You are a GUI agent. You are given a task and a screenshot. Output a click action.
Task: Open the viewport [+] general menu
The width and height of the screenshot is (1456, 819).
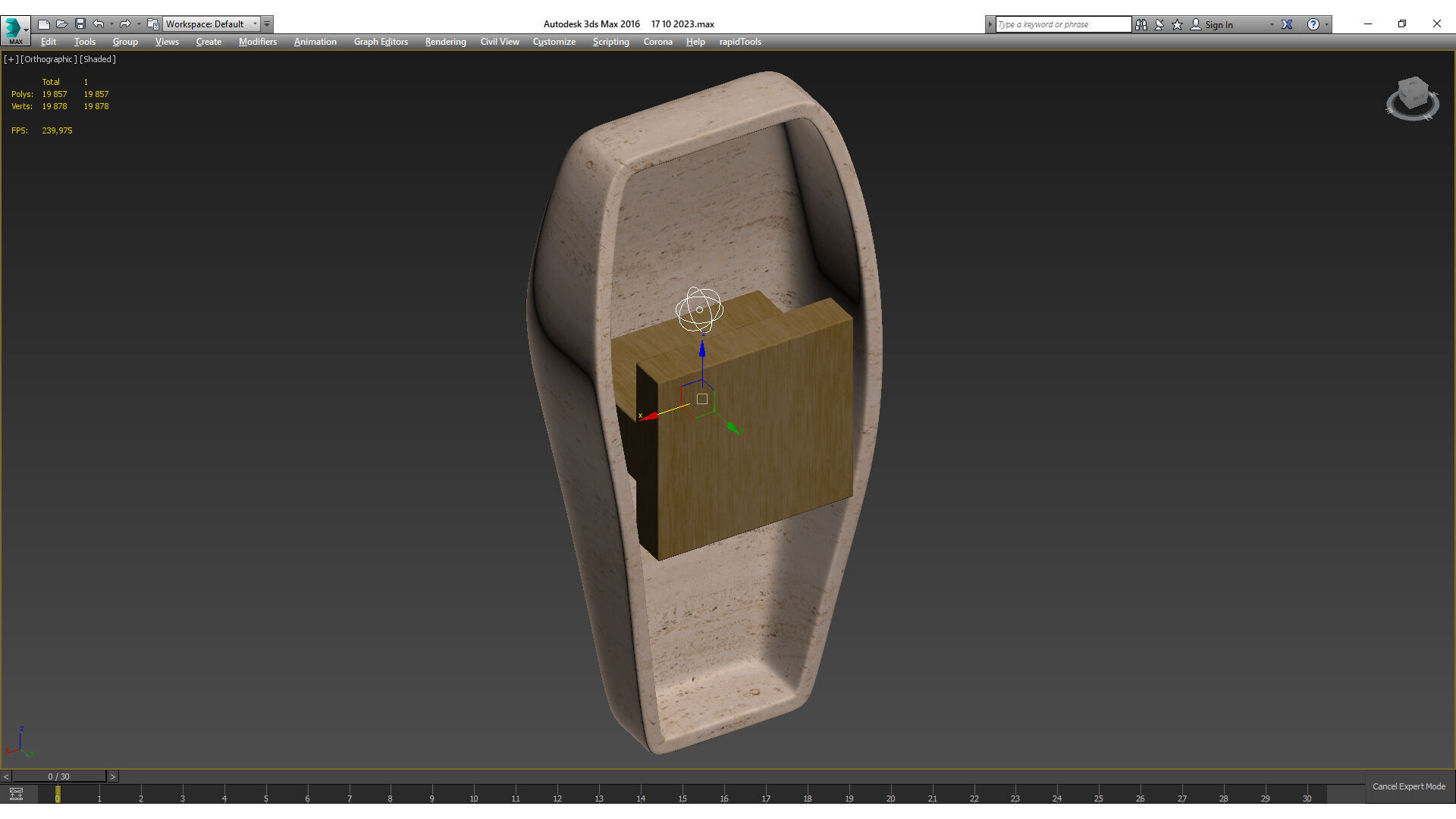11,59
